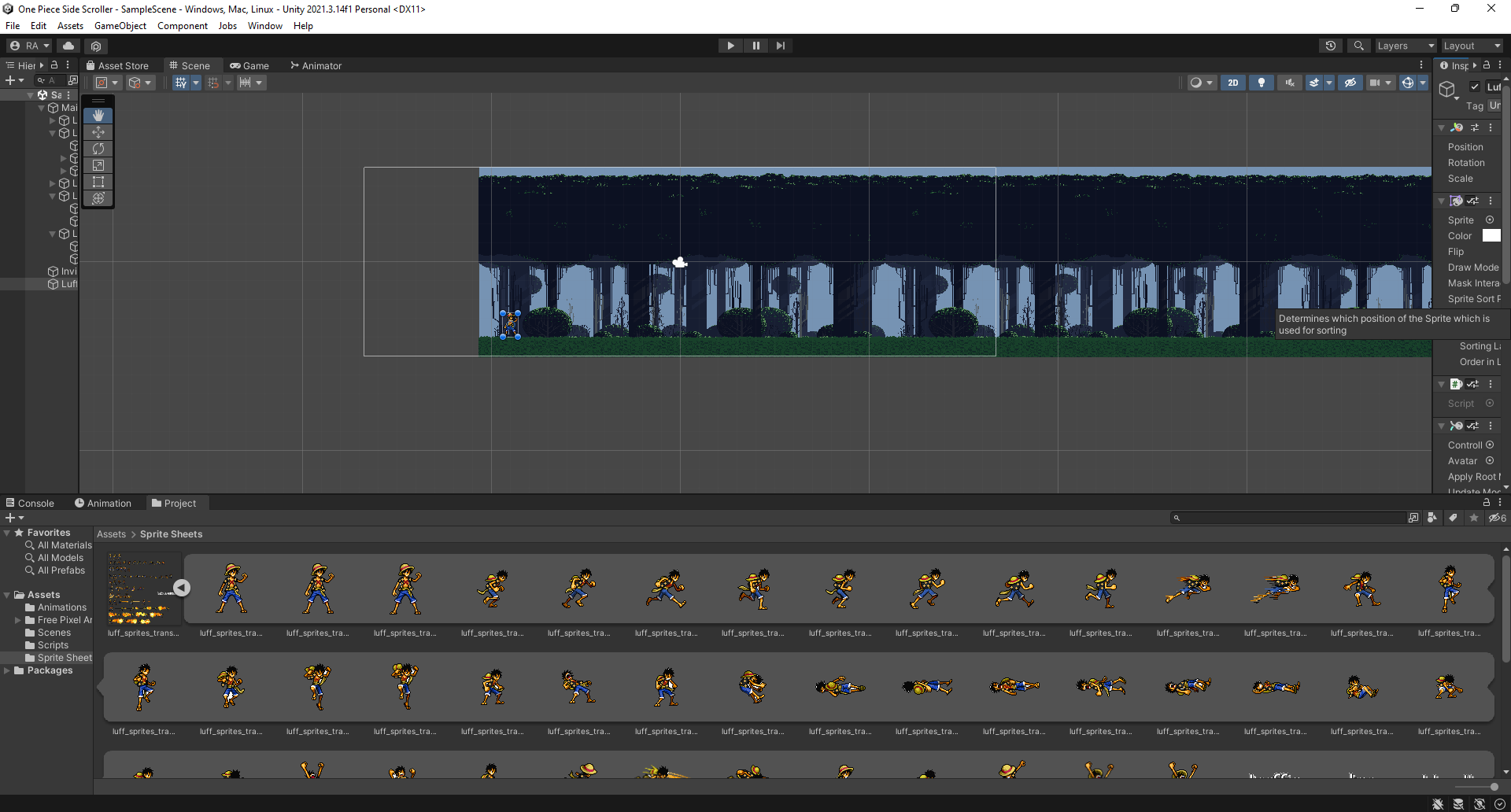
Task: Select the Scale tool in overlay
Action: coord(98,165)
